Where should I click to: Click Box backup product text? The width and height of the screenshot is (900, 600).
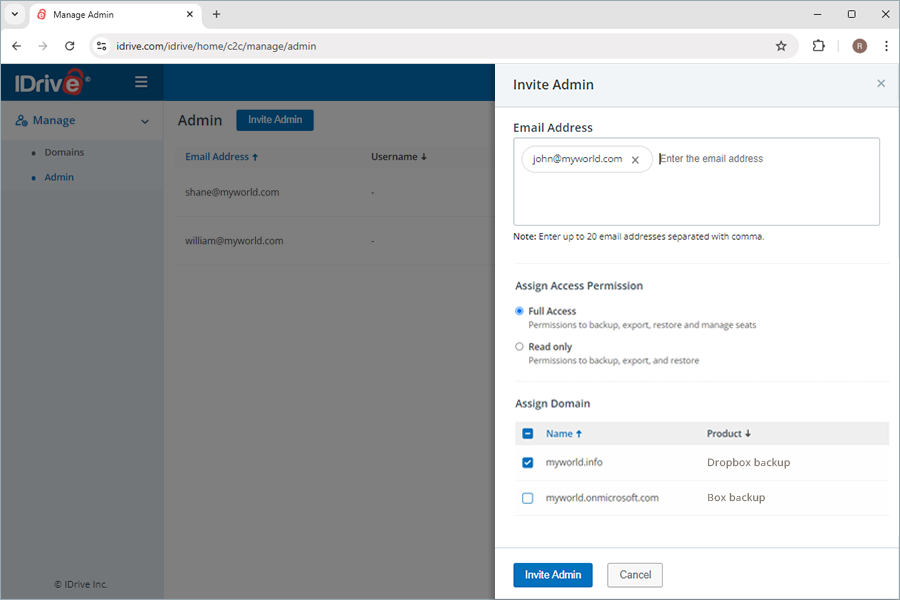click(x=736, y=497)
